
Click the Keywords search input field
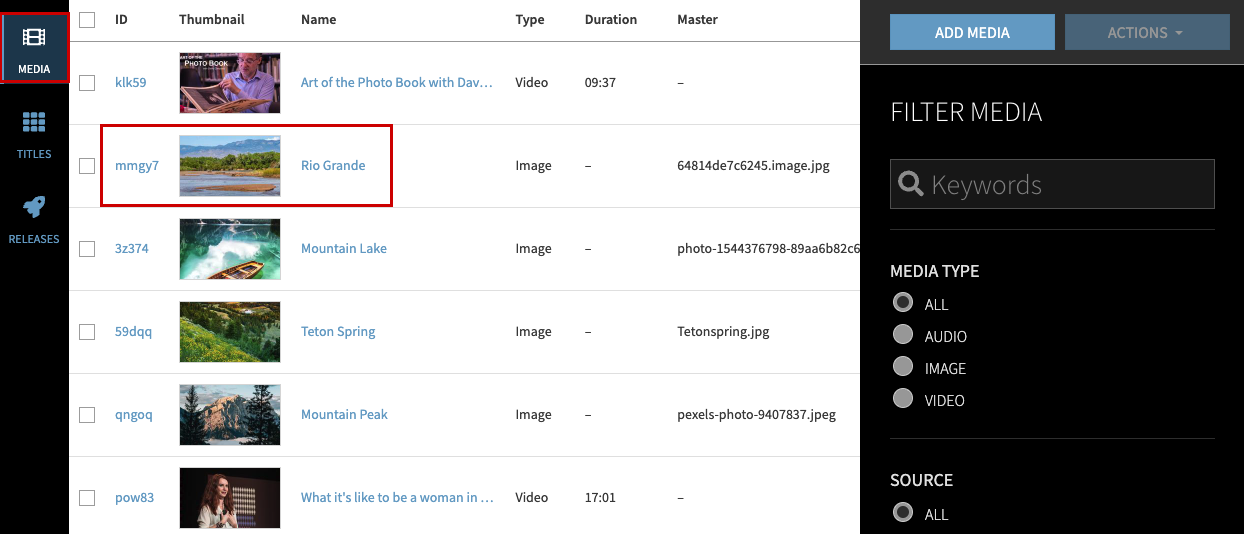[x=1052, y=184]
